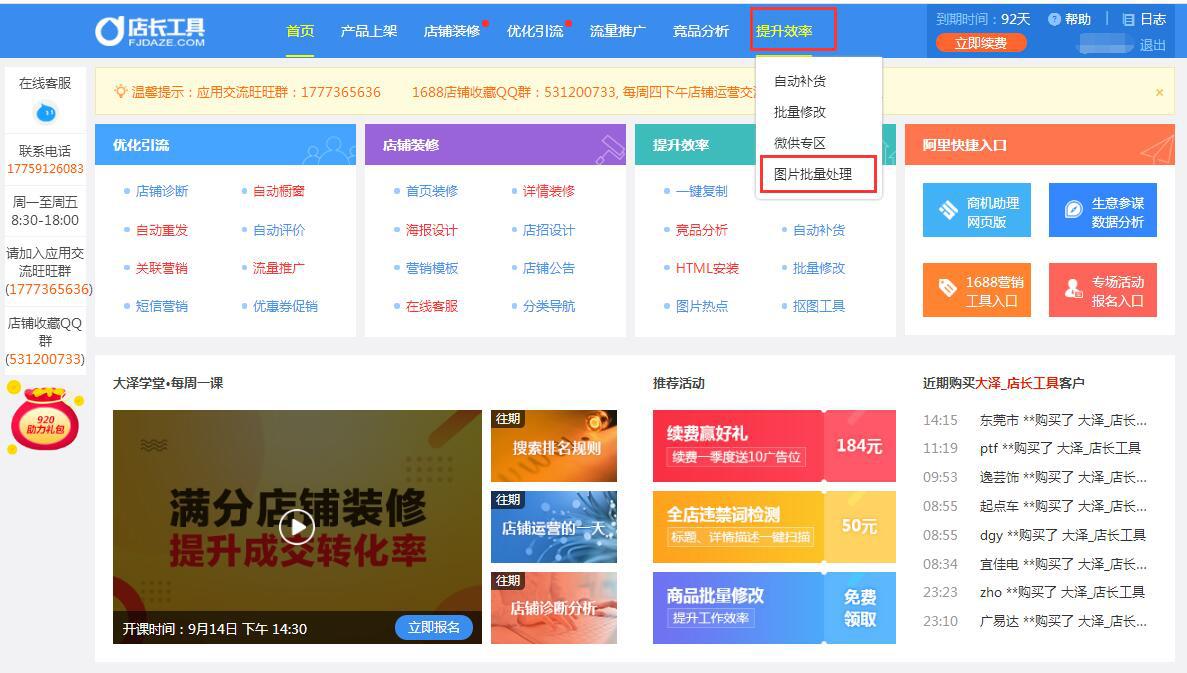Open the 自动评价 link

pos(279,230)
